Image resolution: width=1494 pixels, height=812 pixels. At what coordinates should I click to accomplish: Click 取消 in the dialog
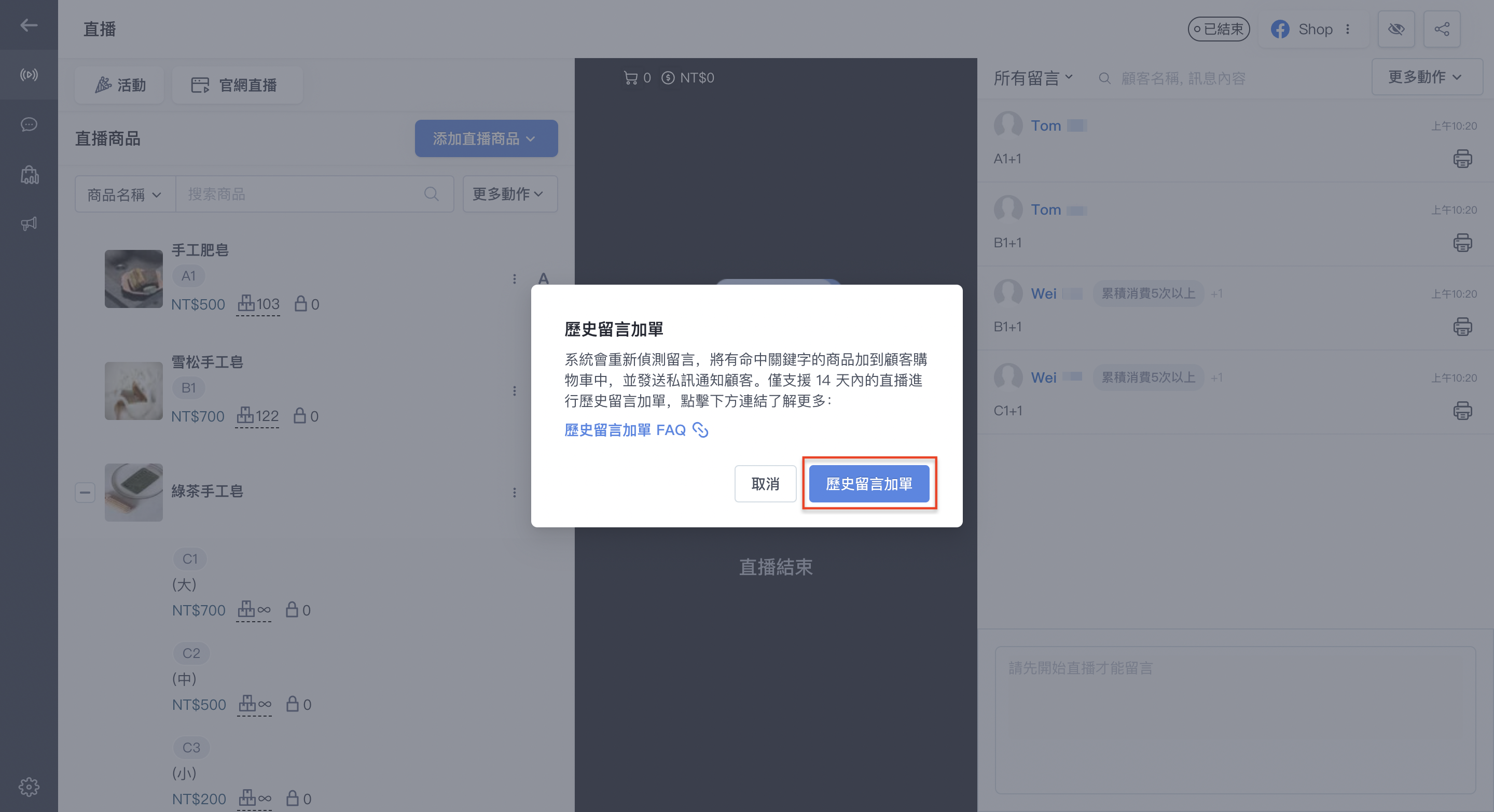tap(765, 483)
